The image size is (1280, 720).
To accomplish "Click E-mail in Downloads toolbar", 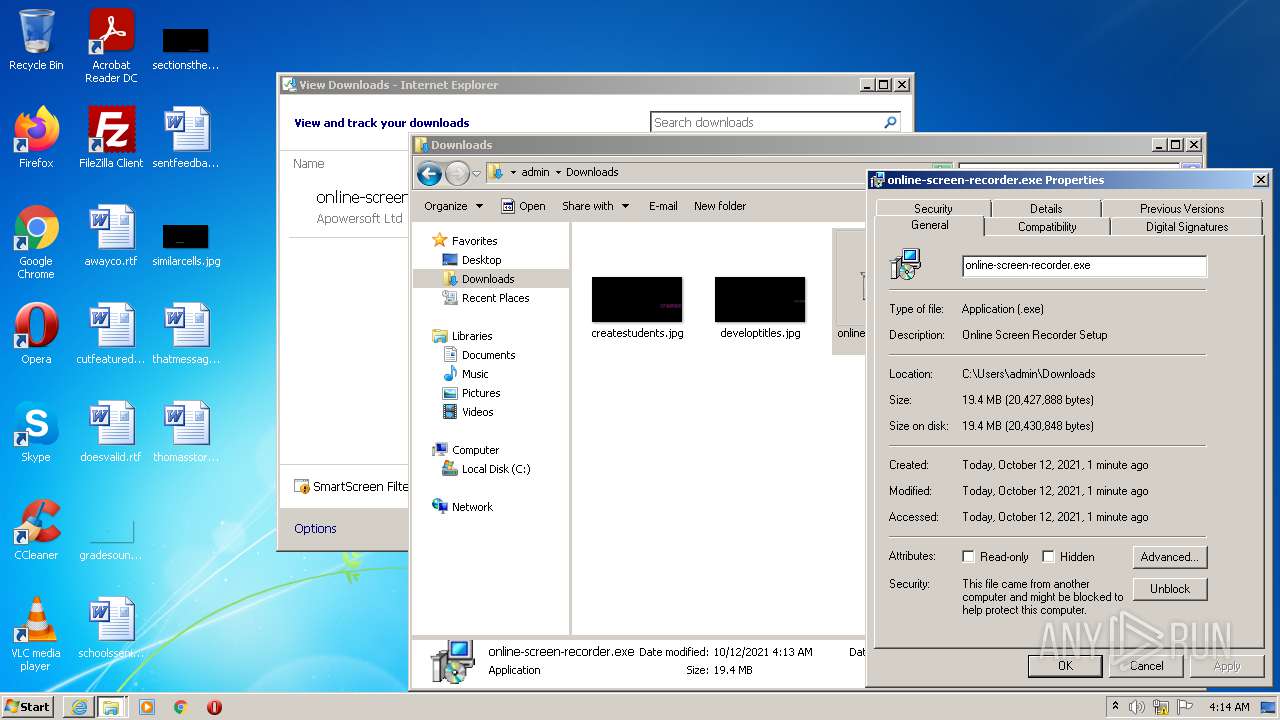I will 663,206.
